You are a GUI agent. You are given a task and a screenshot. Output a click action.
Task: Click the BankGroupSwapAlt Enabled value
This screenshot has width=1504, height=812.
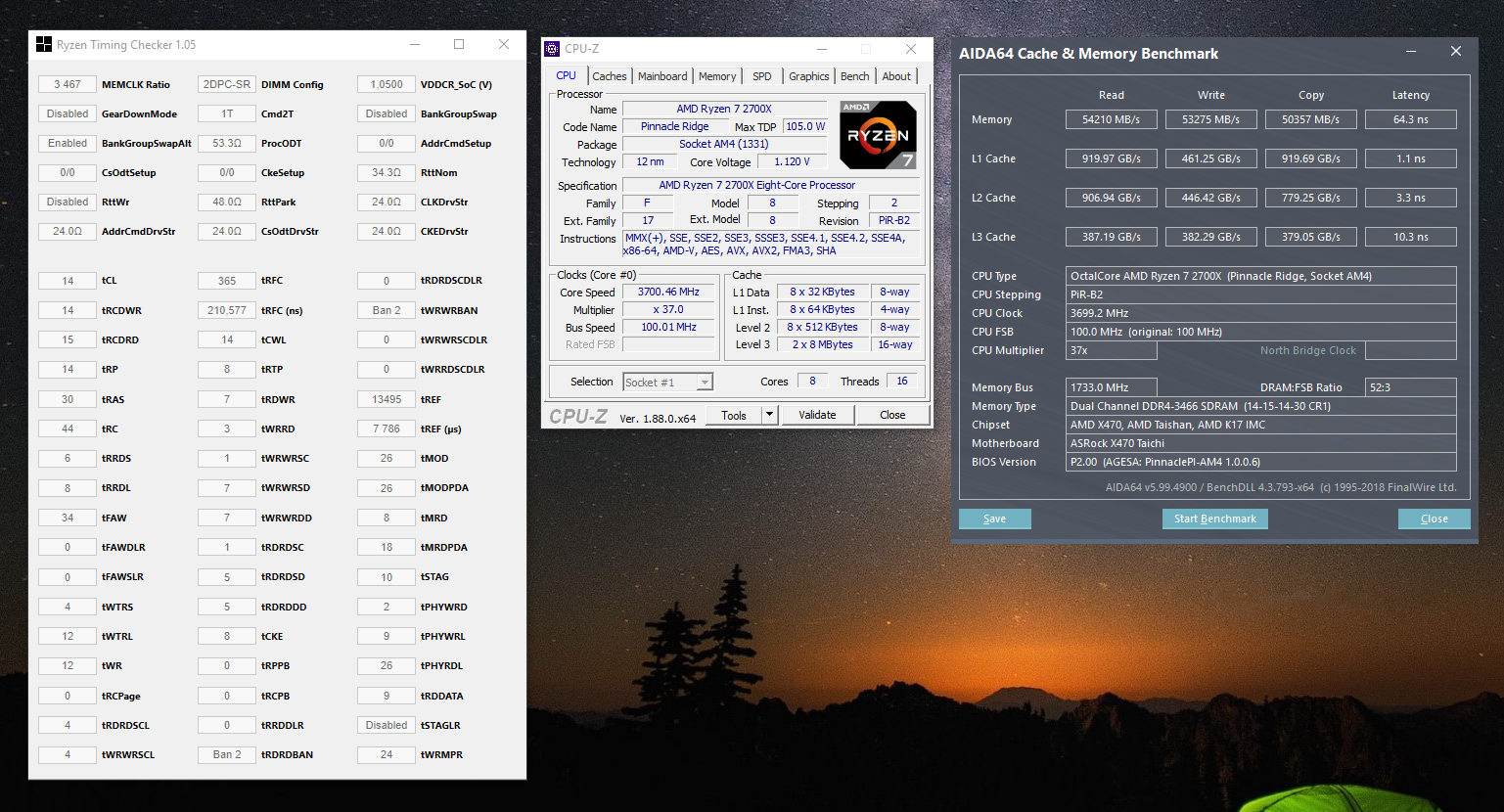pos(68,143)
